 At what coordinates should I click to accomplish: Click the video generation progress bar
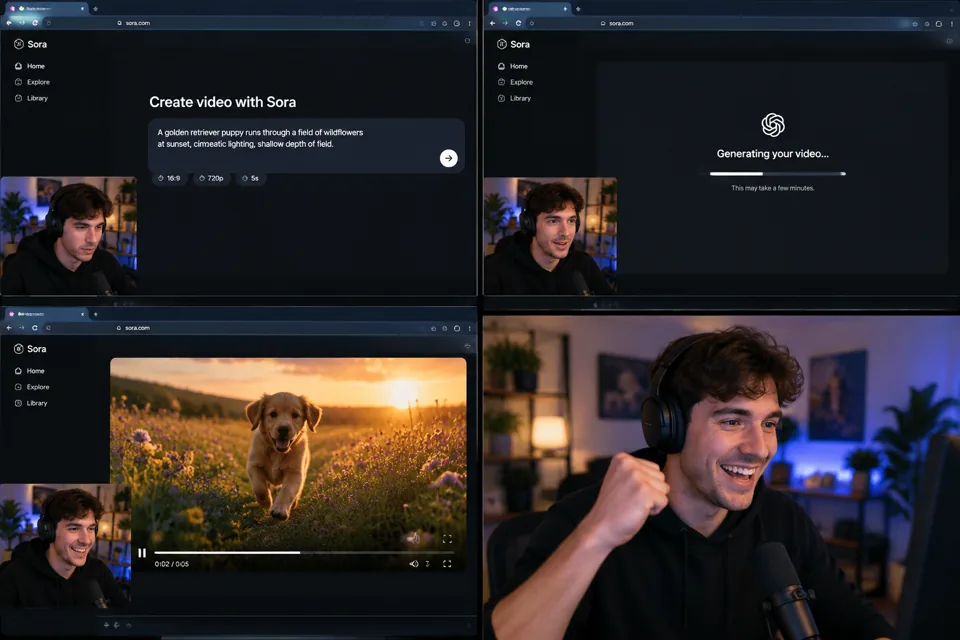coord(778,174)
